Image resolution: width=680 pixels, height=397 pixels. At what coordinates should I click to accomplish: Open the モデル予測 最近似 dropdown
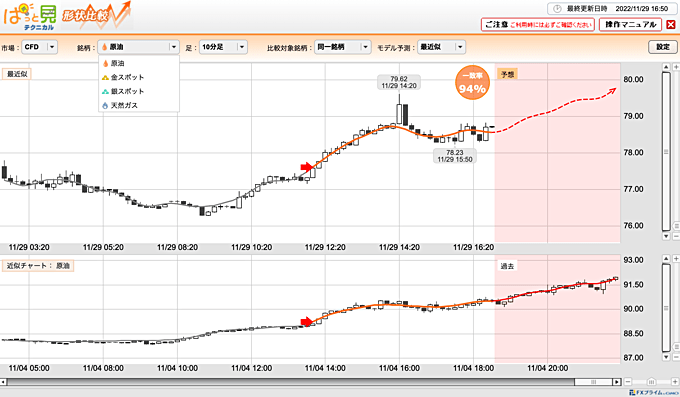(441, 47)
